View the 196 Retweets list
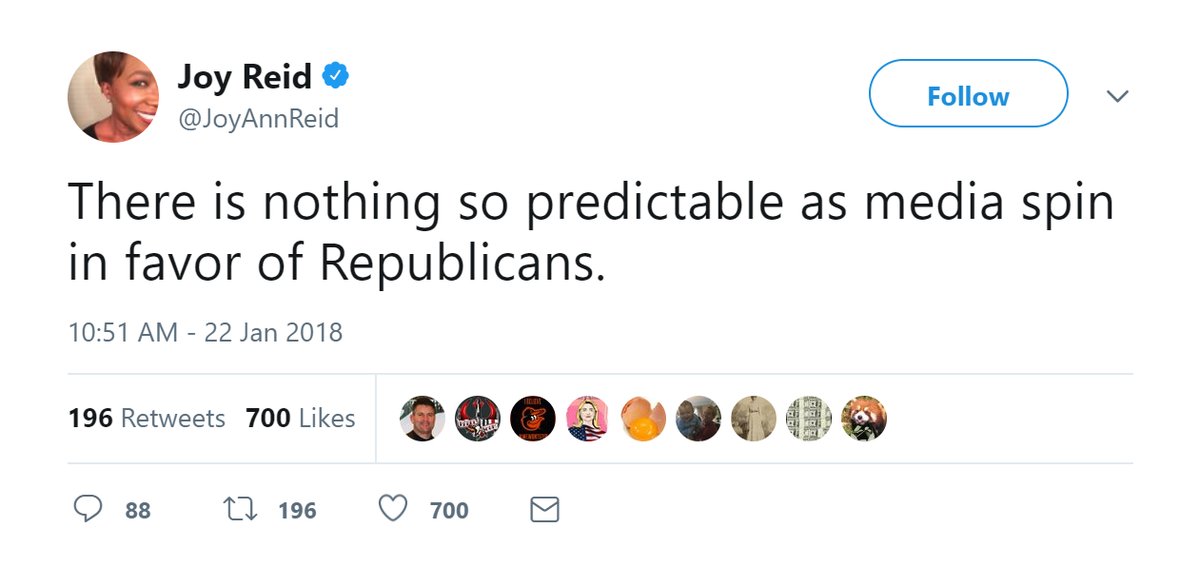 coord(146,418)
